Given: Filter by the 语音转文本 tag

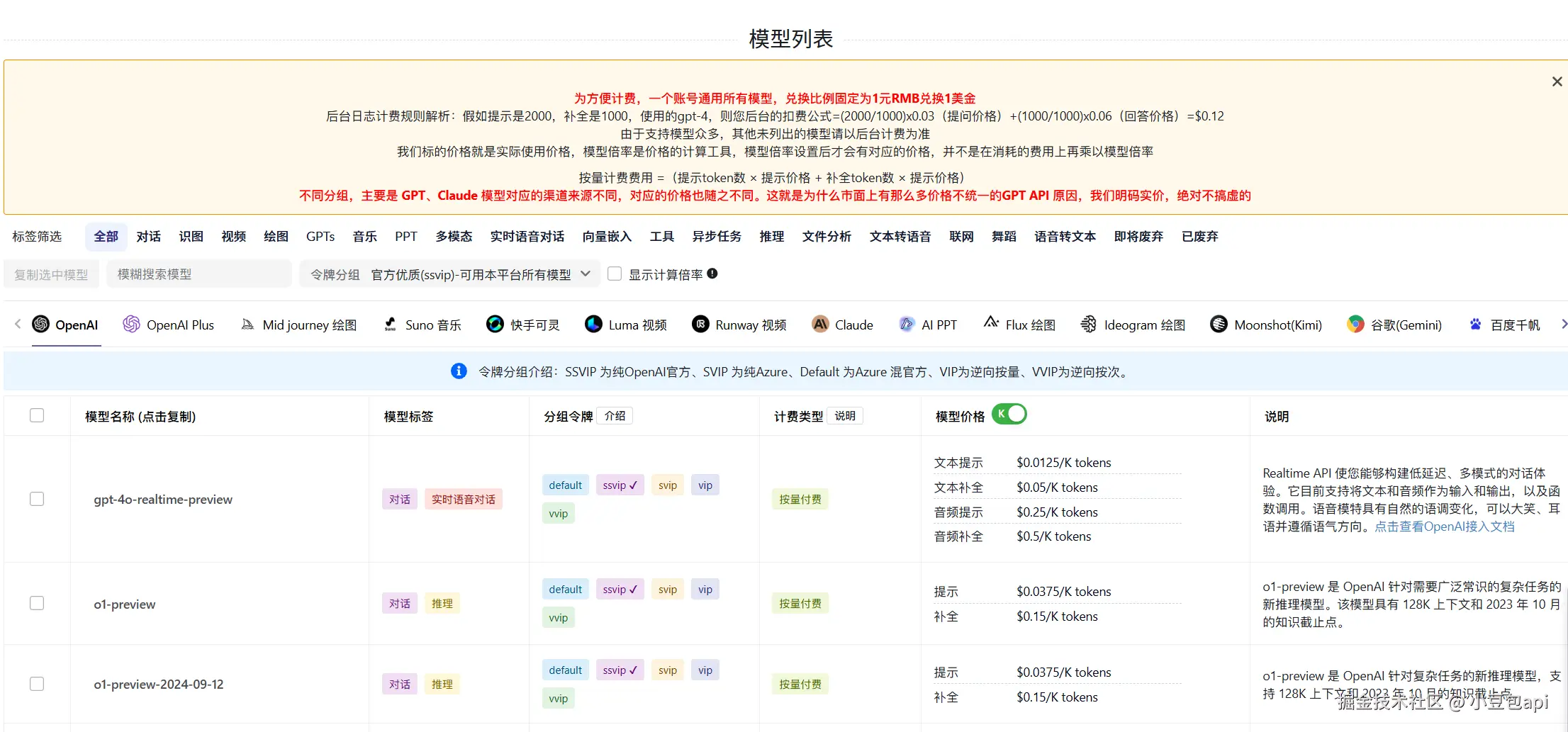Looking at the screenshot, I should click(1065, 237).
